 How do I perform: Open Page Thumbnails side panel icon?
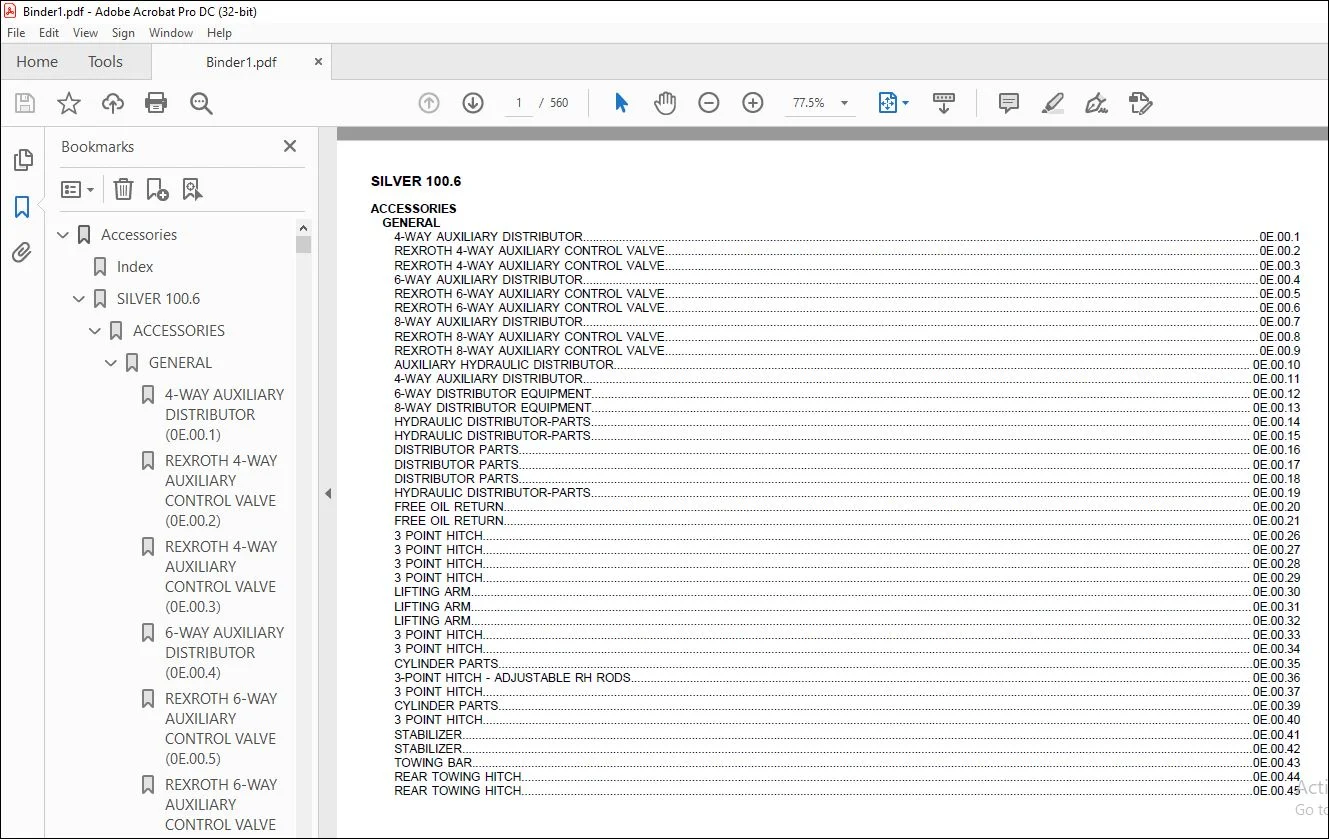coord(22,160)
